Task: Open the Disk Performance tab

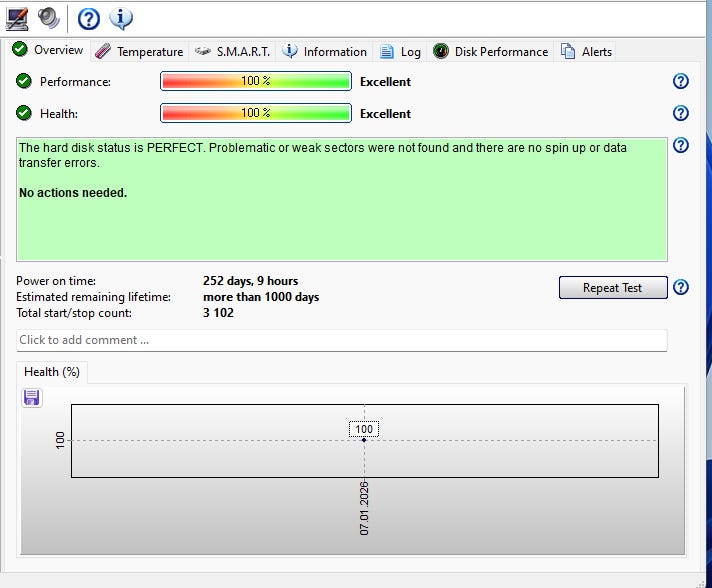Action: click(490, 51)
